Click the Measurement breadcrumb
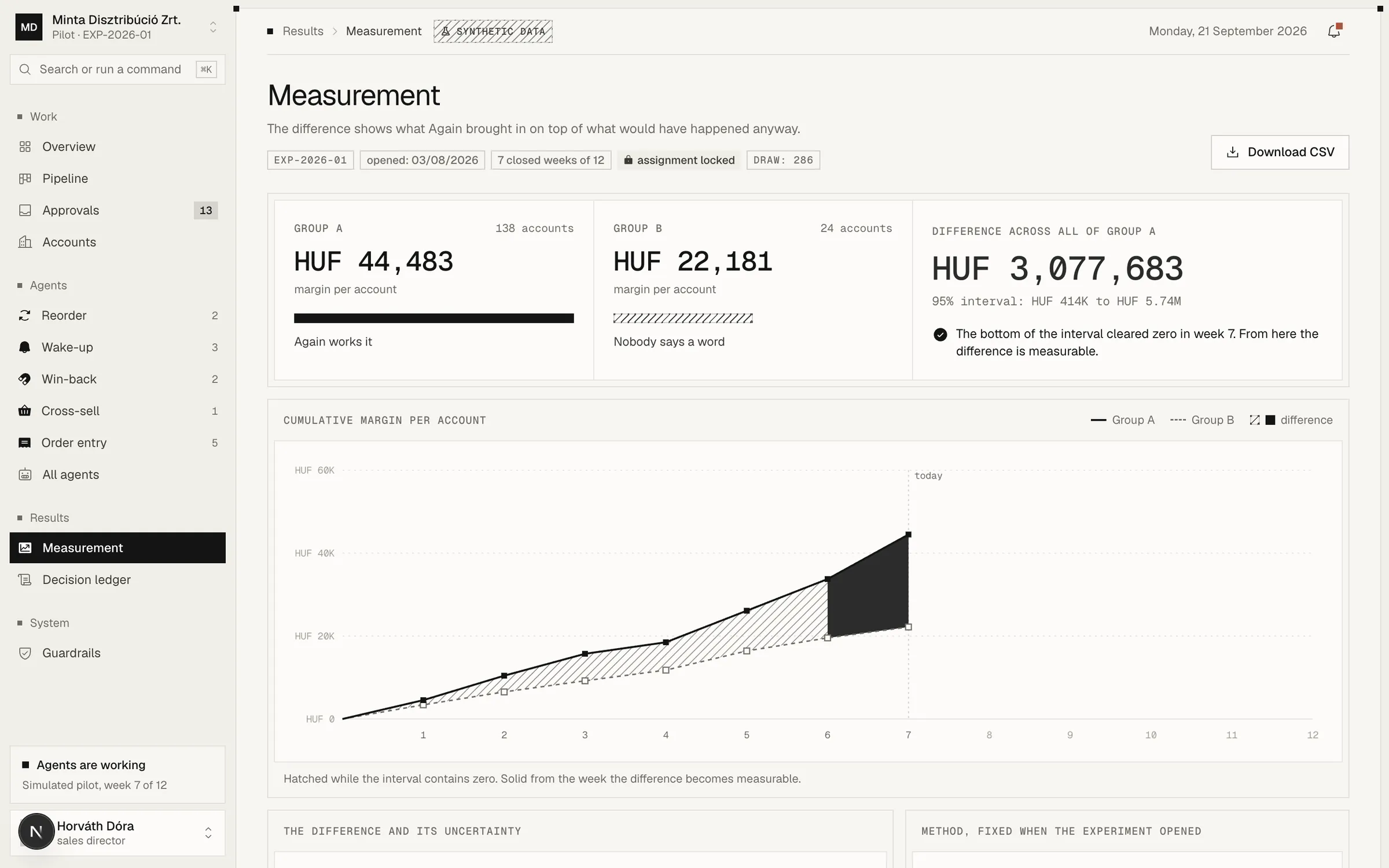This screenshot has width=1389, height=868. point(384,31)
